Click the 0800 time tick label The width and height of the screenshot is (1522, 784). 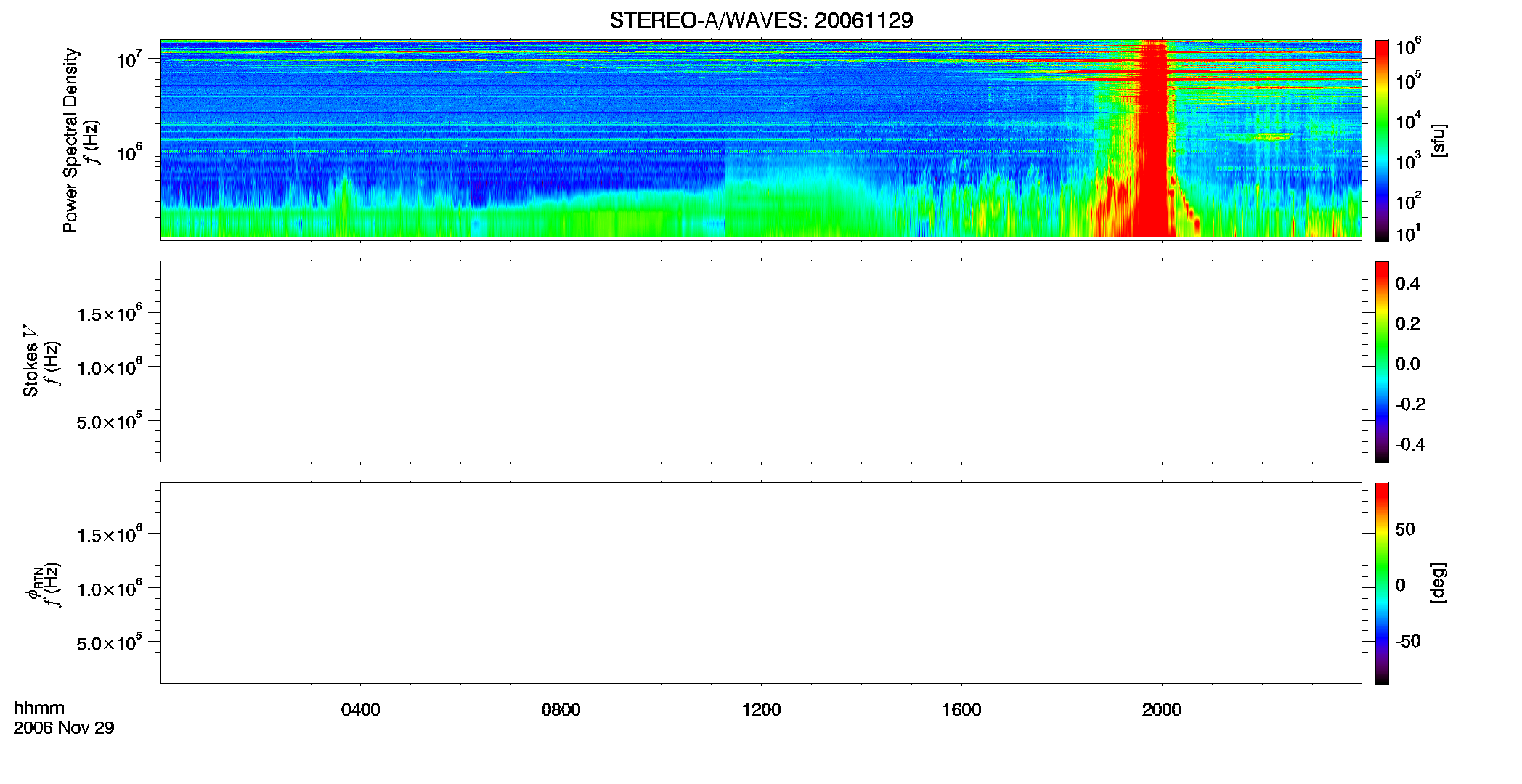tap(561, 710)
